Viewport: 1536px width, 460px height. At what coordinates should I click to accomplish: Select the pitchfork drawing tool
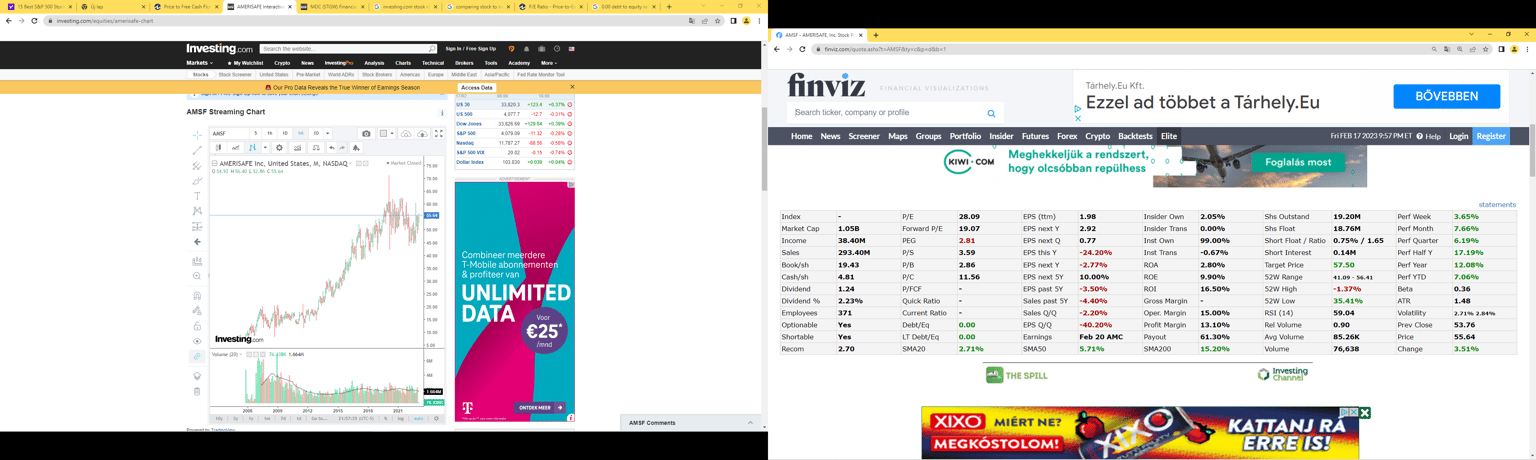coord(197,166)
